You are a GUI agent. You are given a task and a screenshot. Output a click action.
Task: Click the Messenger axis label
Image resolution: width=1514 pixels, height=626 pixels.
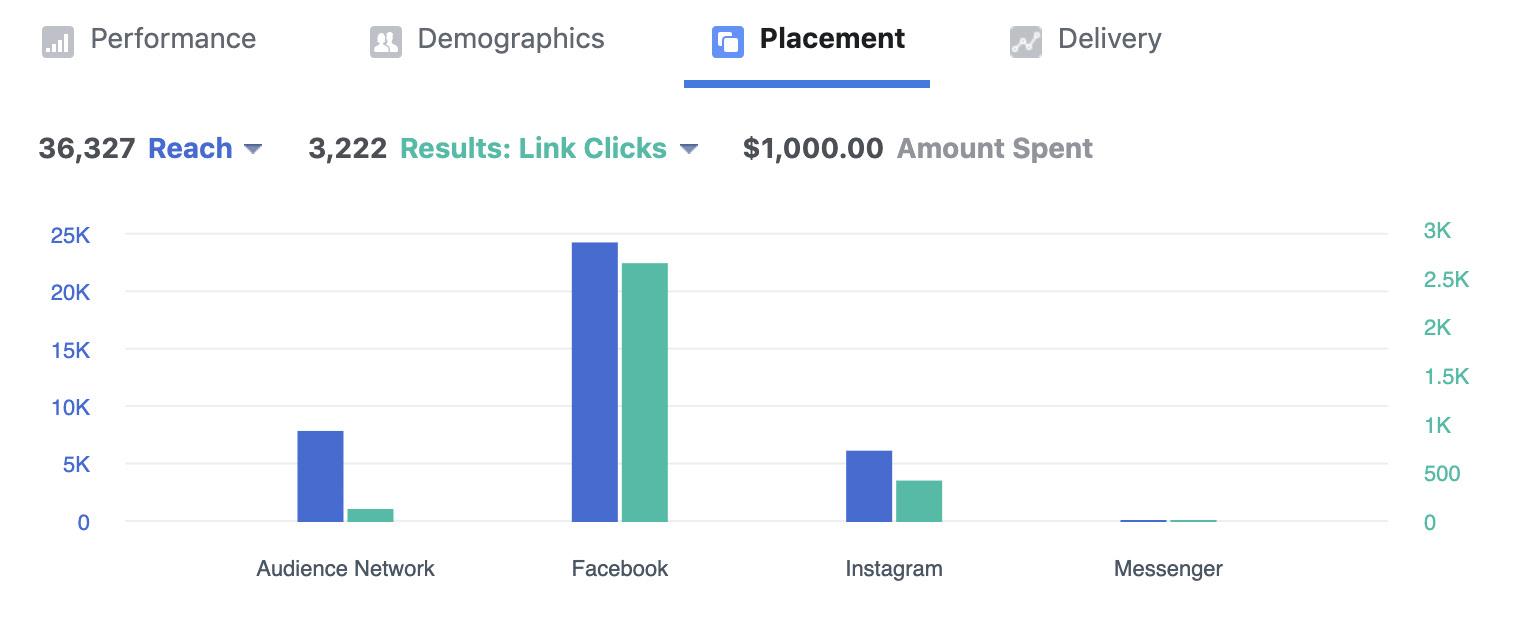[1168, 569]
